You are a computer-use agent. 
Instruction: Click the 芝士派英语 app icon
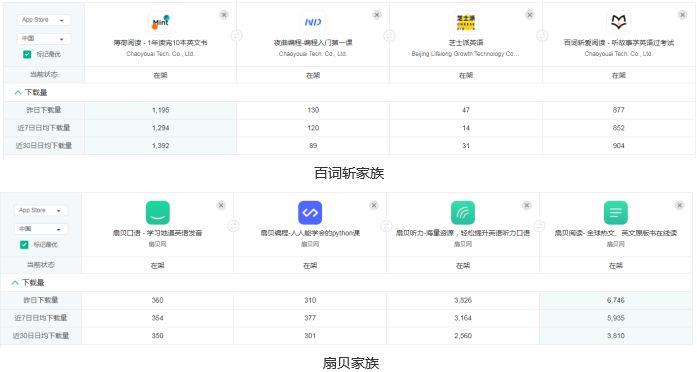[465, 22]
